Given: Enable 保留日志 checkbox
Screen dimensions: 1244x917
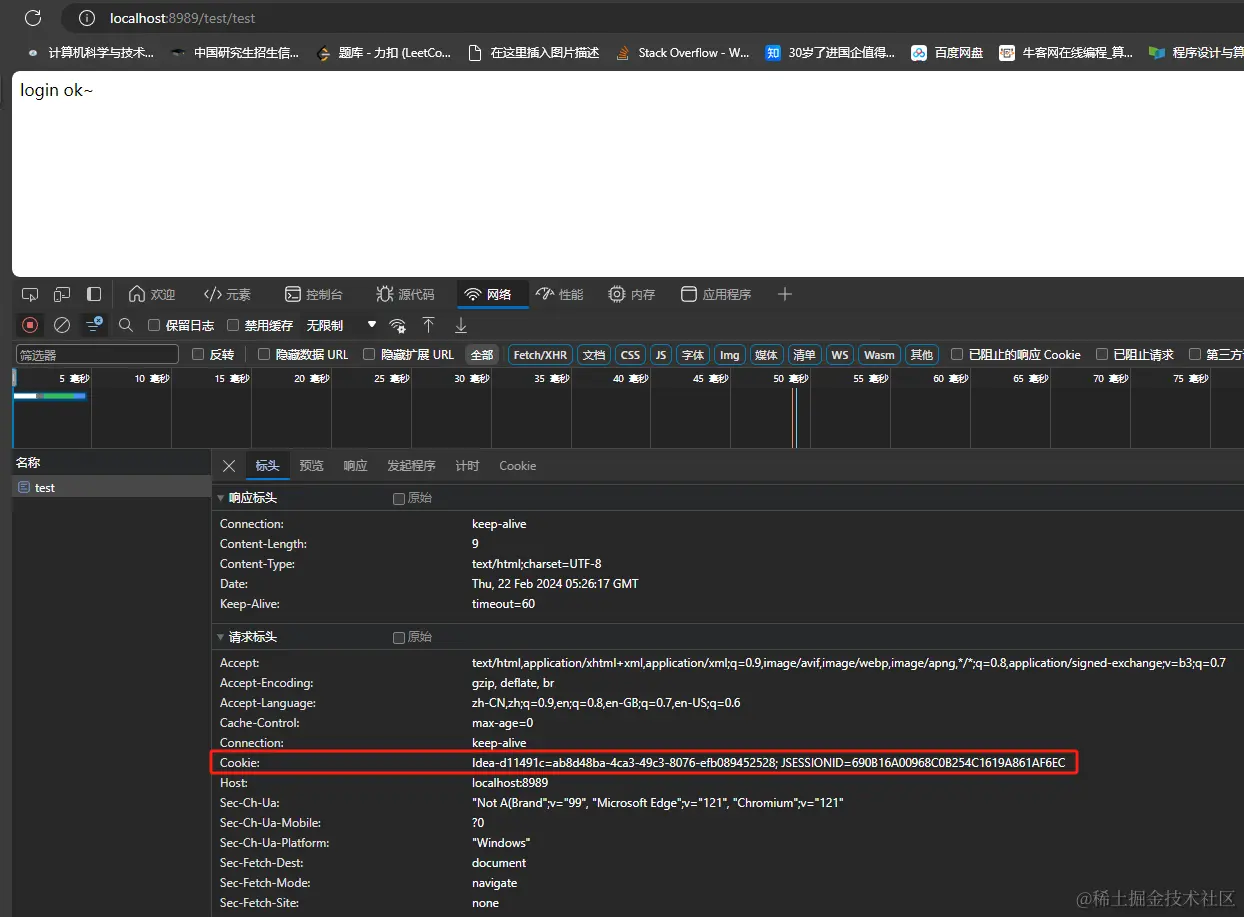Looking at the screenshot, I should coord(154,325).
